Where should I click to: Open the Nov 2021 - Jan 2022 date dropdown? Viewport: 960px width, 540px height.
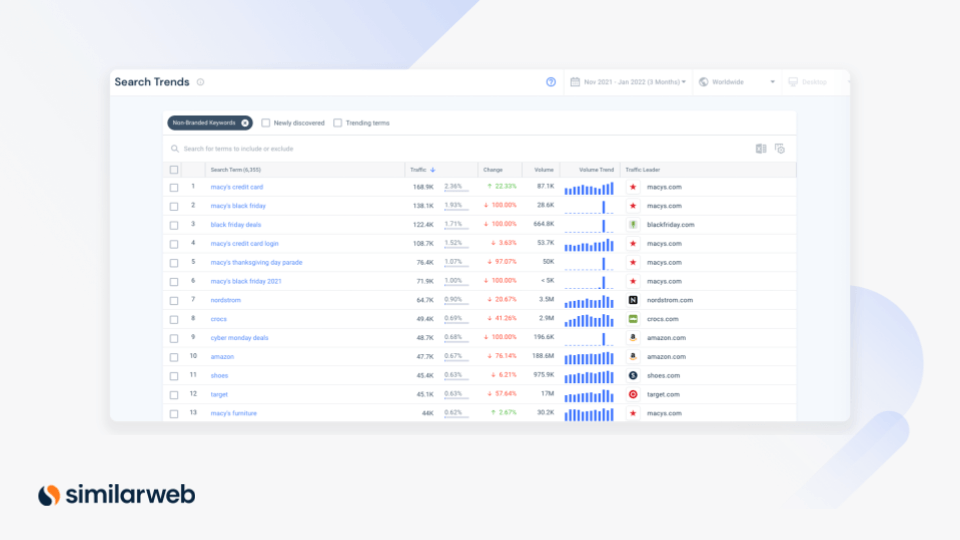(628, 82)
